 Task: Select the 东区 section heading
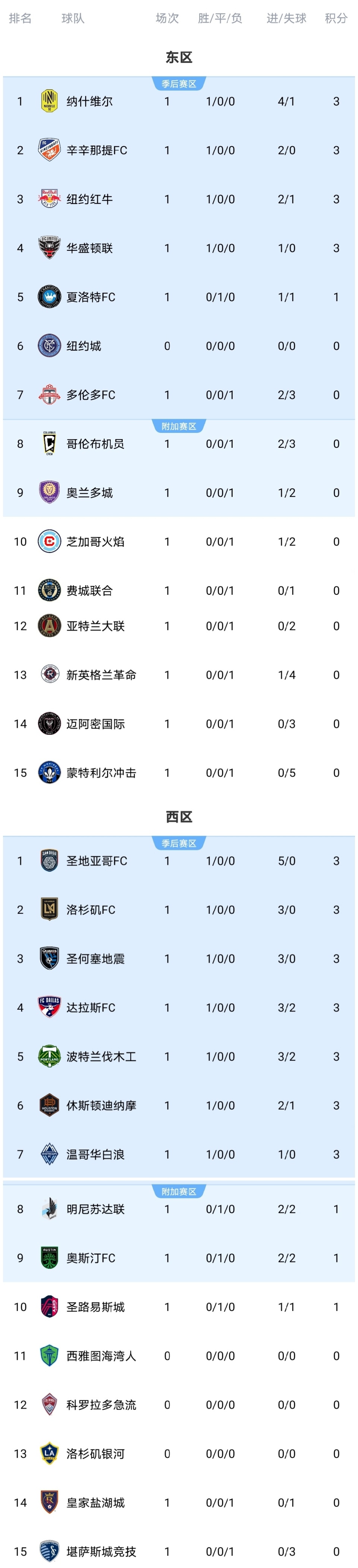click(179, 57)
